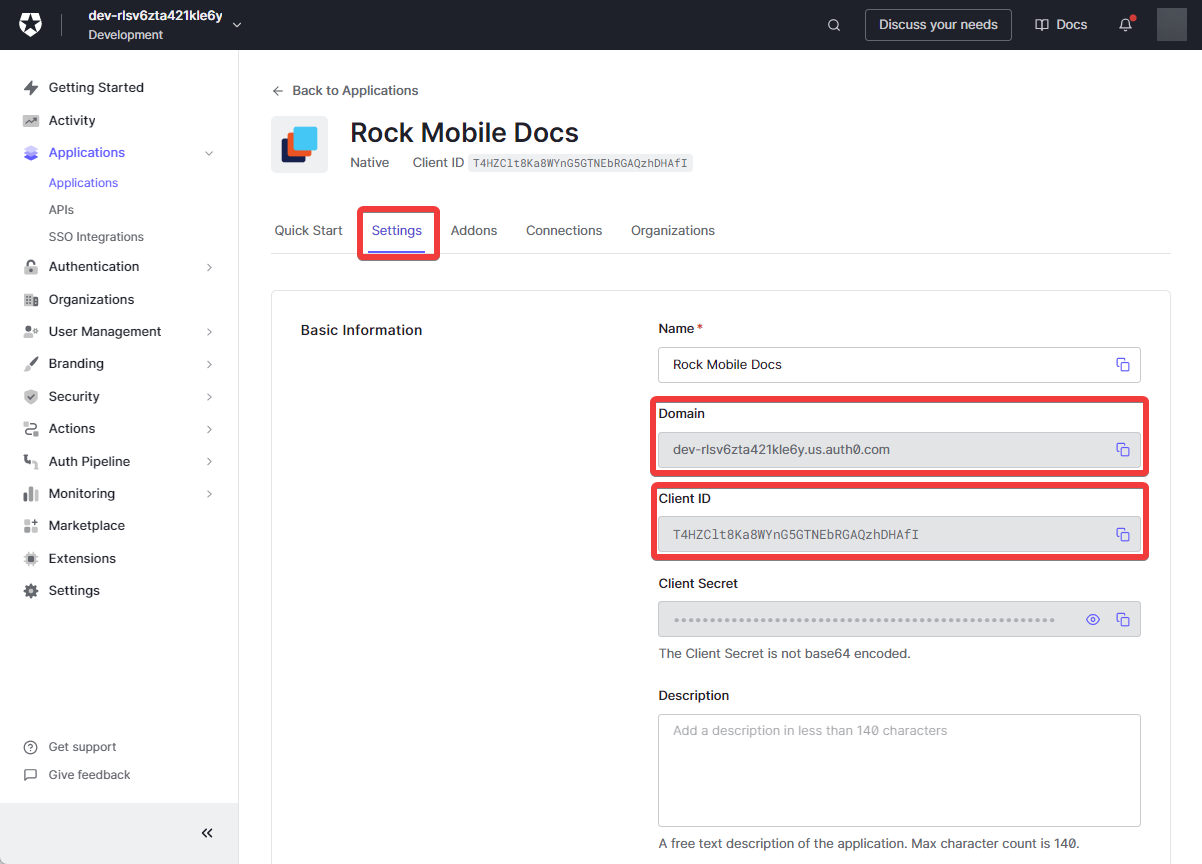
Task: Open the APIs submenu item
Action: 61,210
